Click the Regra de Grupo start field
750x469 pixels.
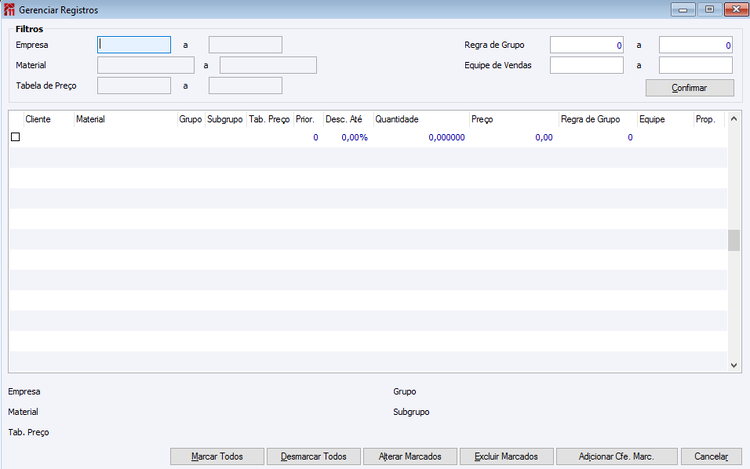click(x=587, y=45)
